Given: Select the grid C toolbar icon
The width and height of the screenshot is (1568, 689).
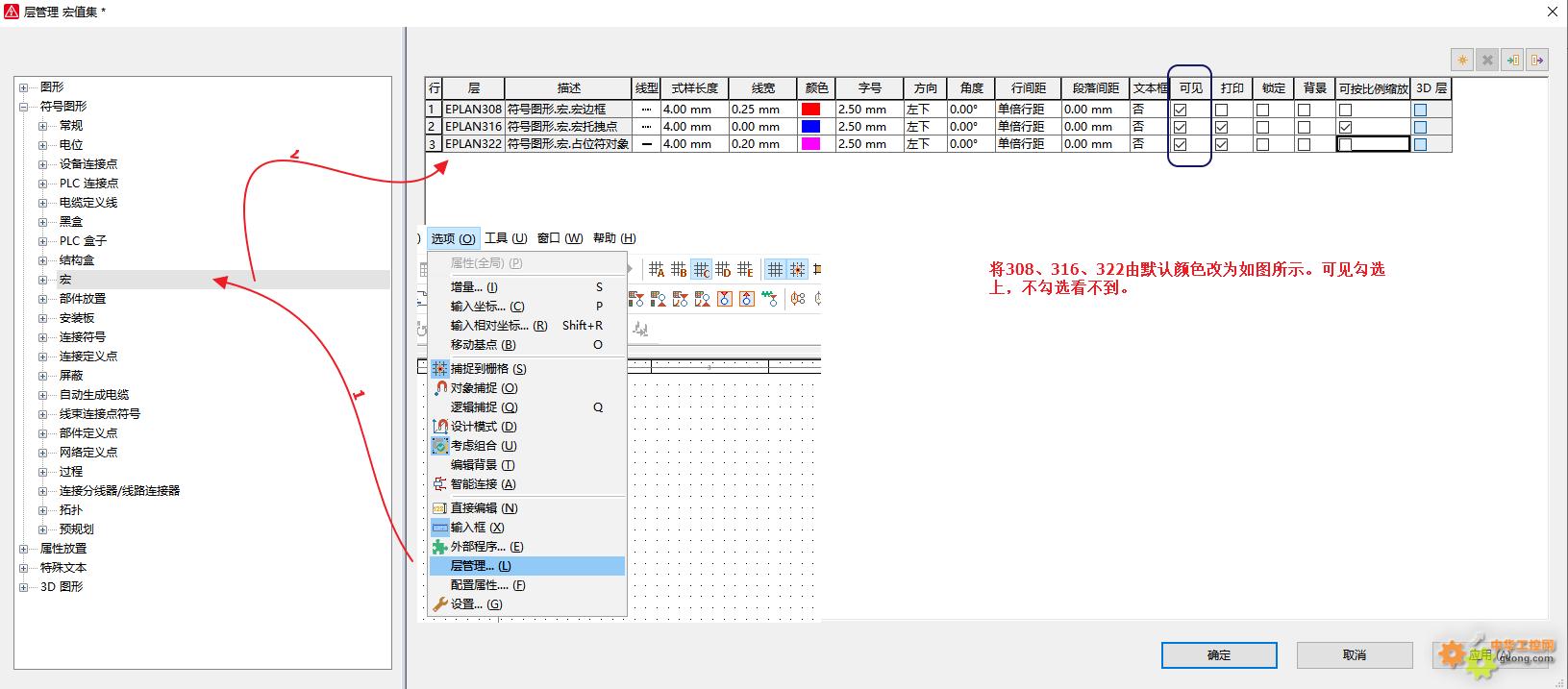Looking at the screenshot, I should 701,270.
